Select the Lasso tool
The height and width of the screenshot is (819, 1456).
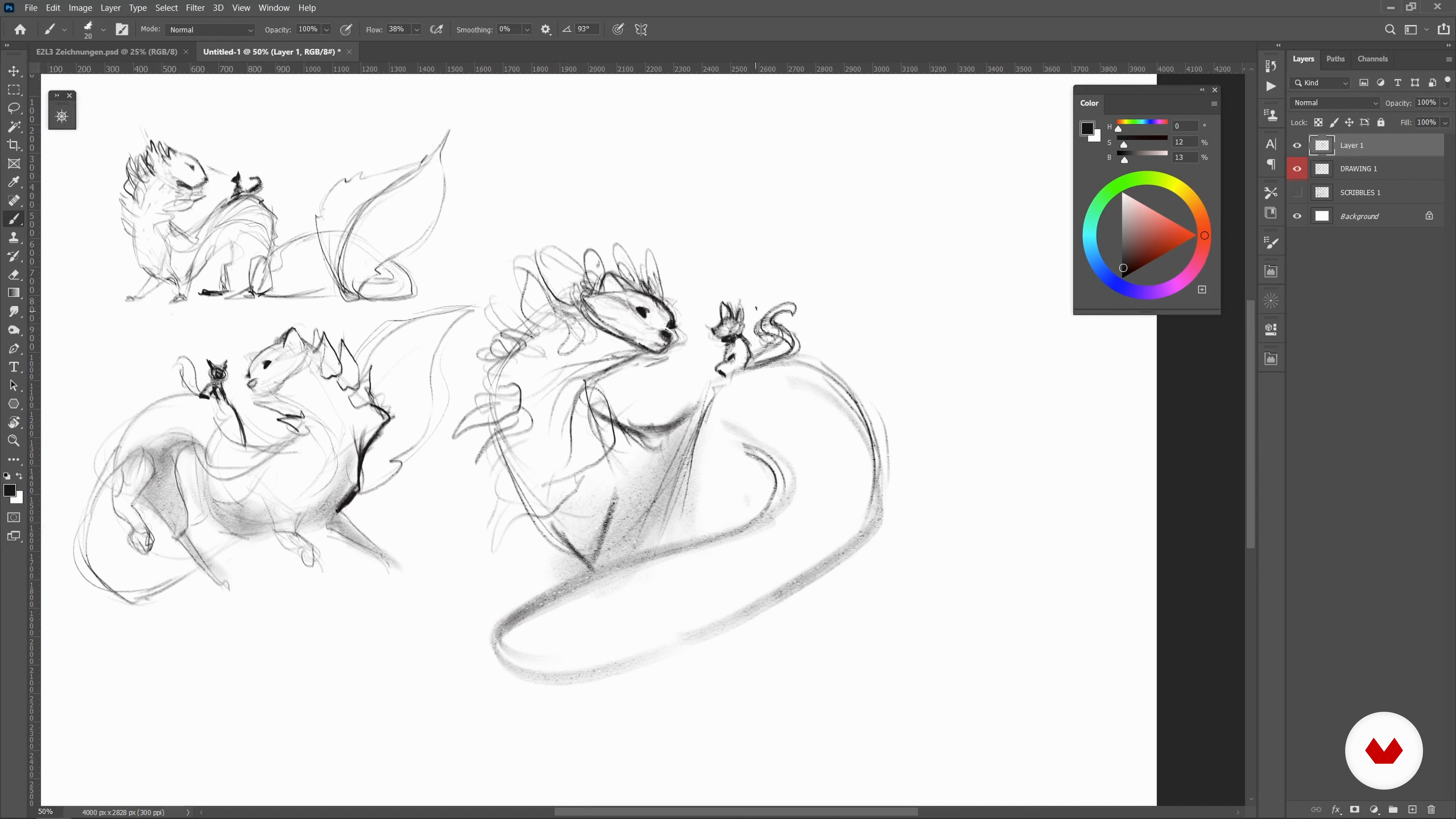pos(14,108)
